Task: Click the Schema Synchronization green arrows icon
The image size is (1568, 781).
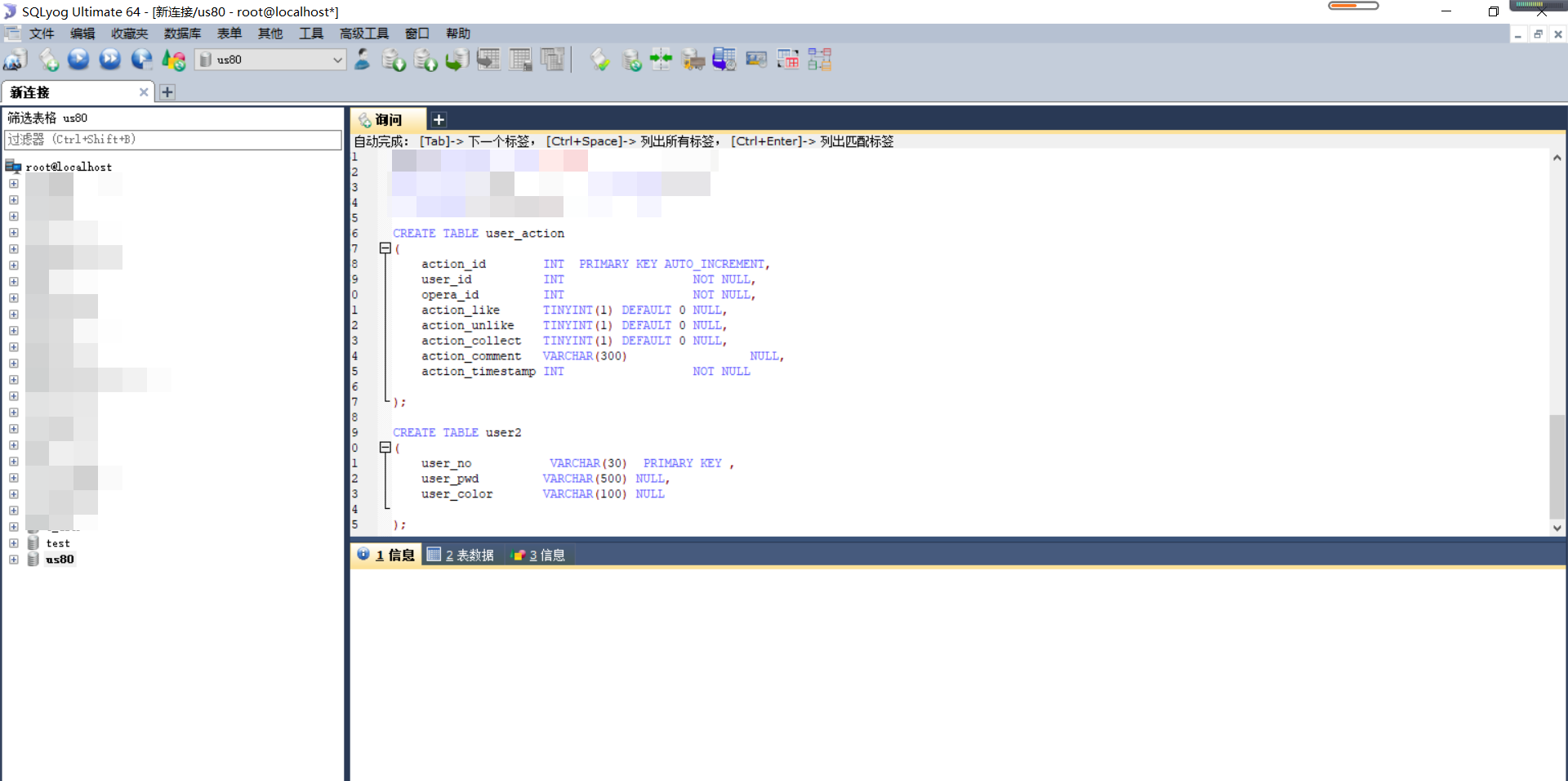Action: pyautogui.click(x=661, y=60)
